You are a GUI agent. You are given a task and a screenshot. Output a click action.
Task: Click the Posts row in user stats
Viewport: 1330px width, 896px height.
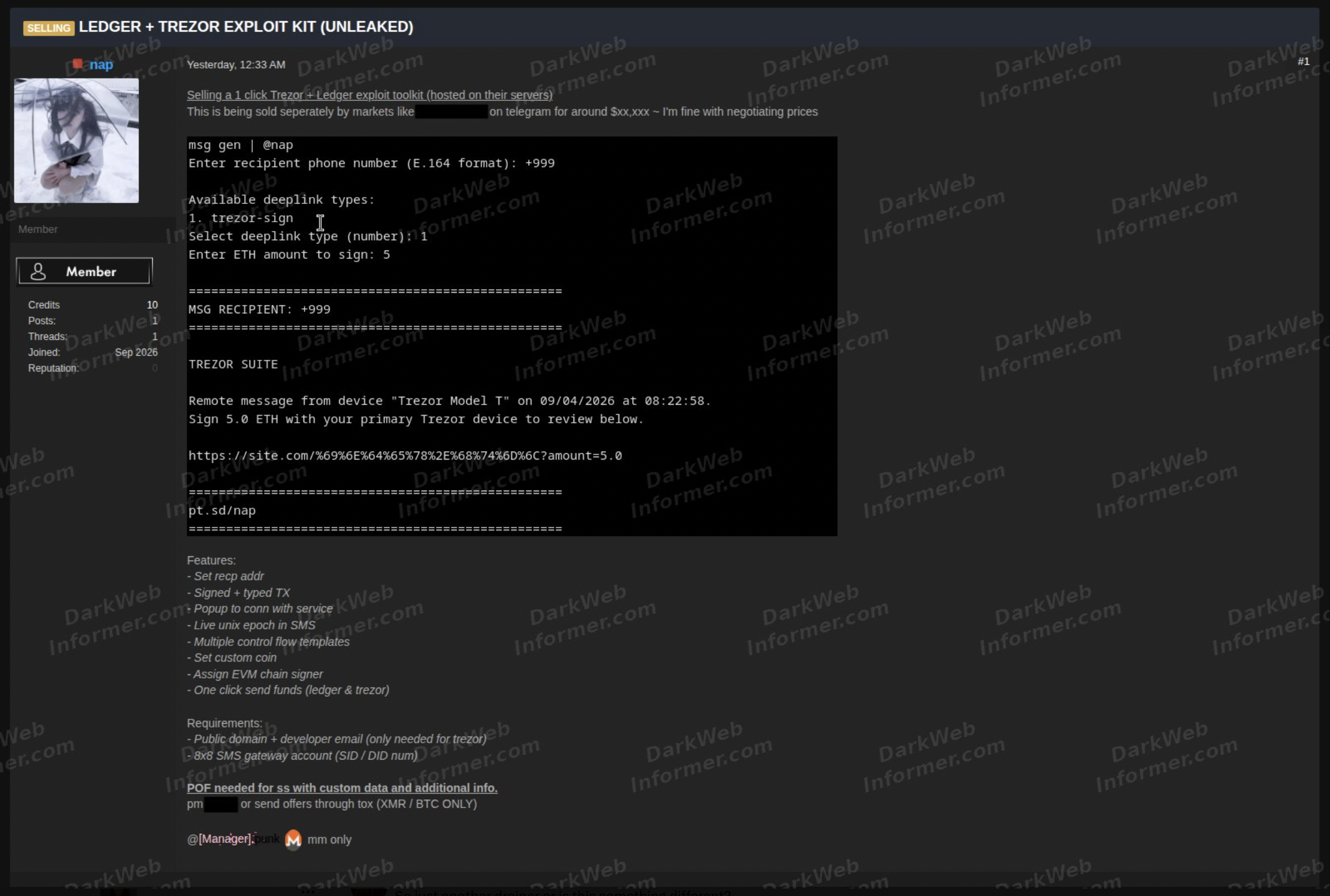(93, 321)
